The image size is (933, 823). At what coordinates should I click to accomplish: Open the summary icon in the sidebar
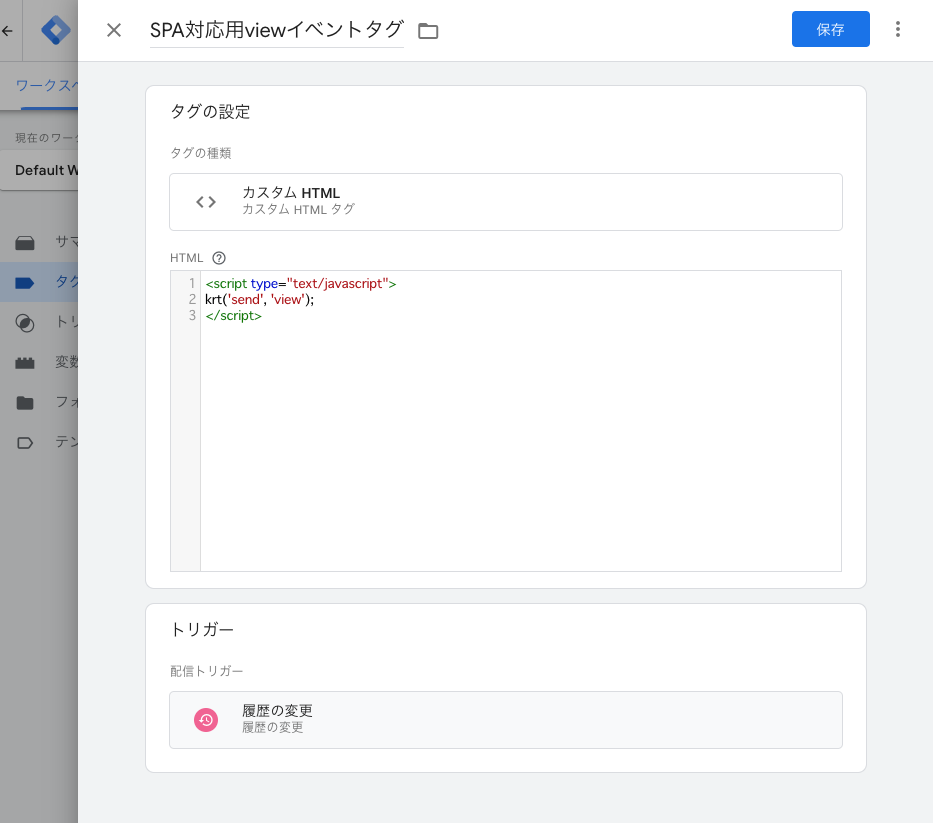pos(25,242)
